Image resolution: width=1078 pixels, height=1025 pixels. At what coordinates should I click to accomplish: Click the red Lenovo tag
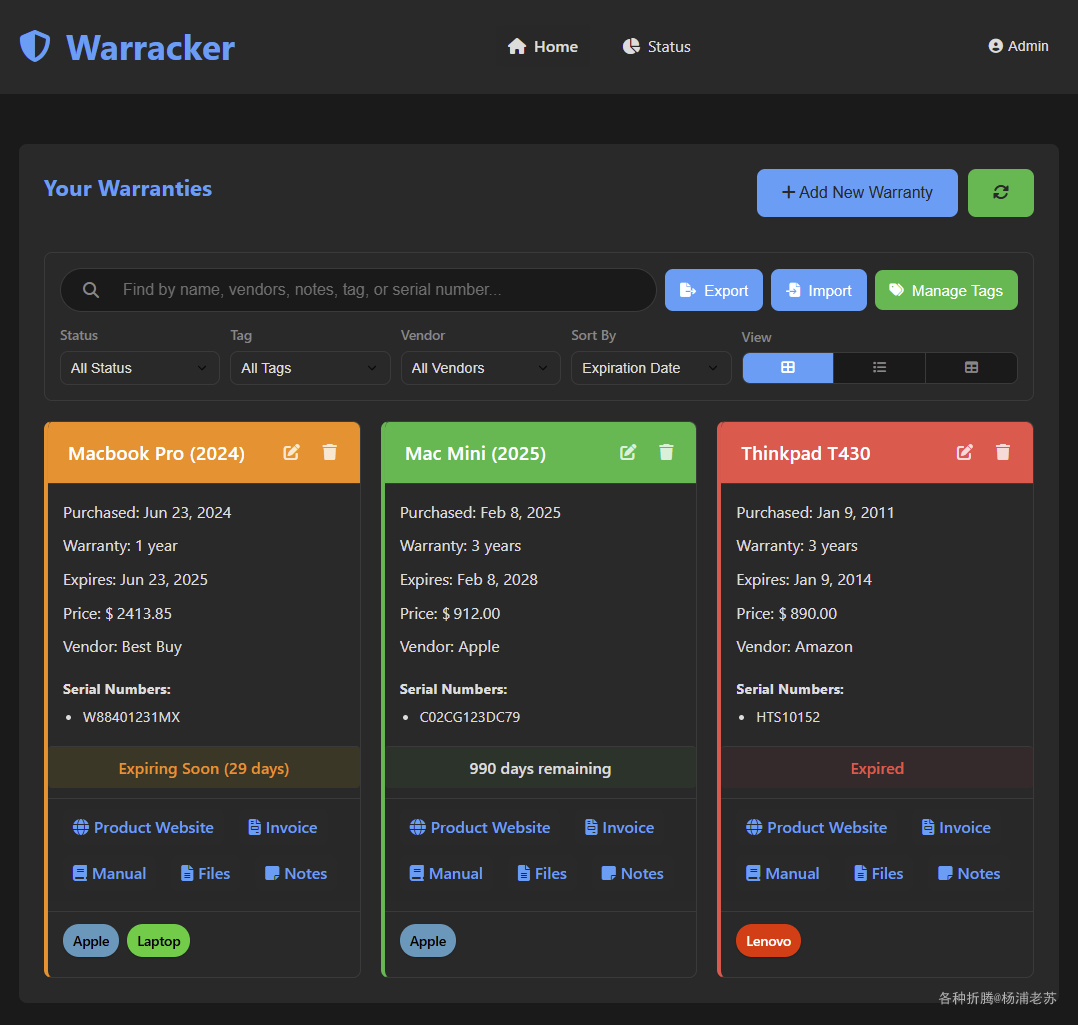[769, 941]
